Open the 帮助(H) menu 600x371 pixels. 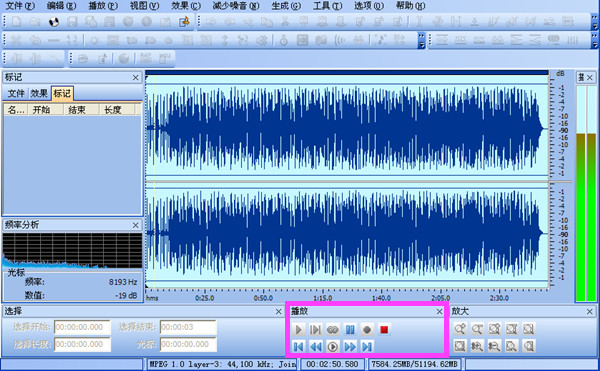[x=410, y=5]
